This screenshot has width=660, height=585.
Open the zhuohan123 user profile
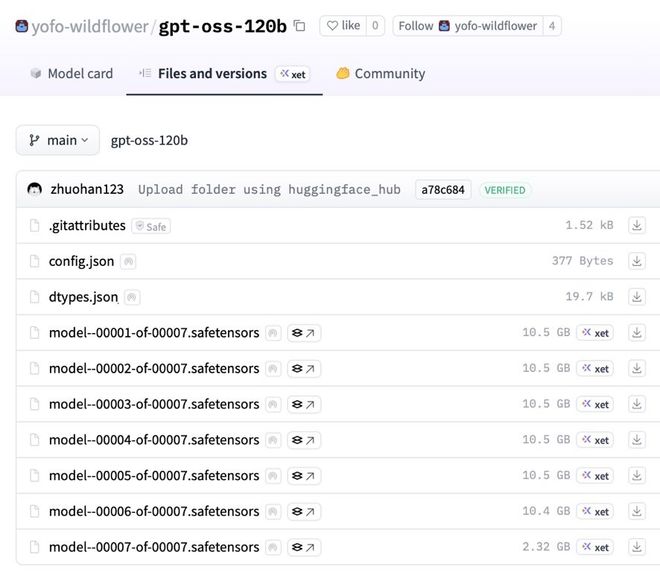[87, 189]
